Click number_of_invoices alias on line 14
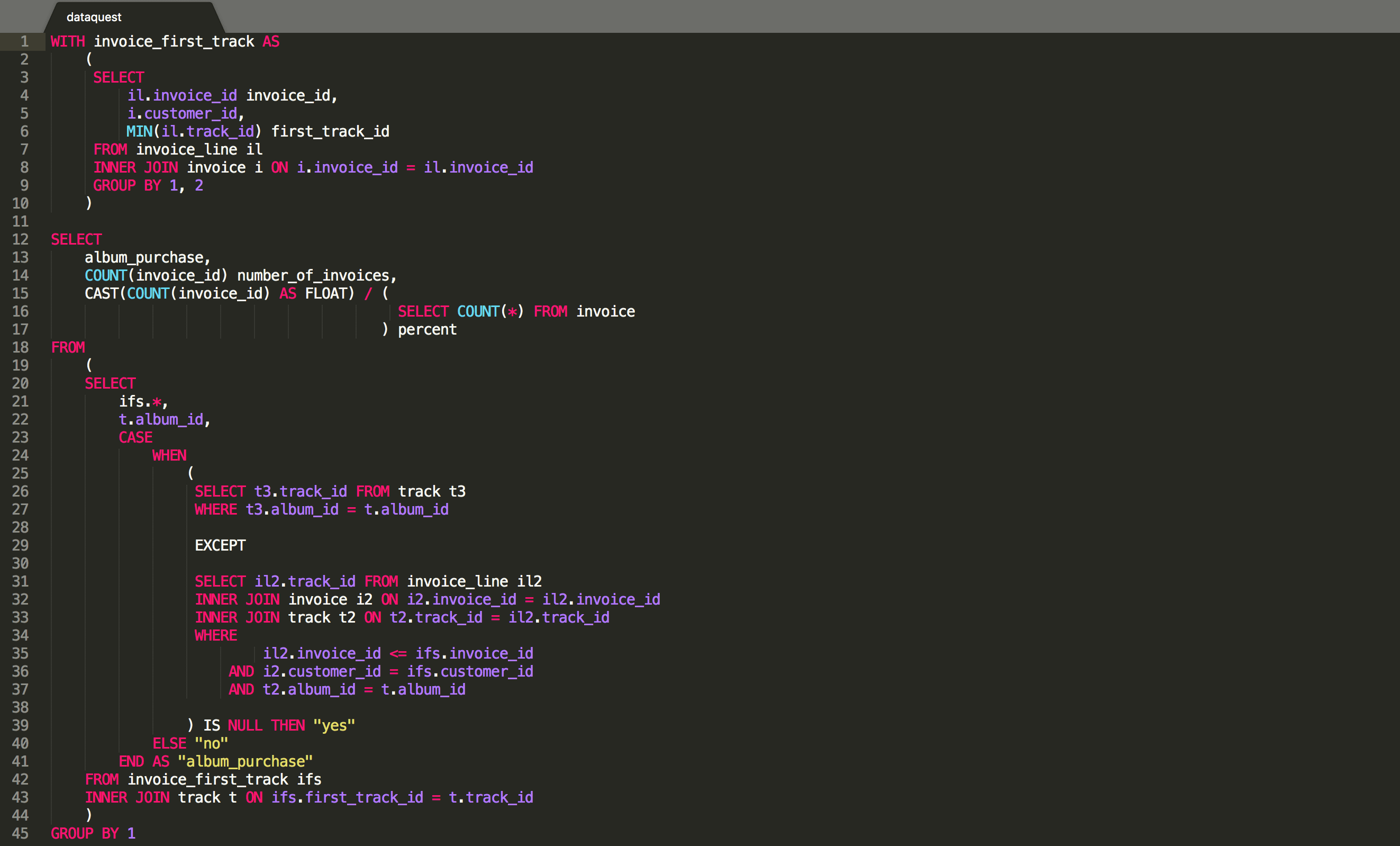Viewport: 1400px width, 846px height. [313, 276]
